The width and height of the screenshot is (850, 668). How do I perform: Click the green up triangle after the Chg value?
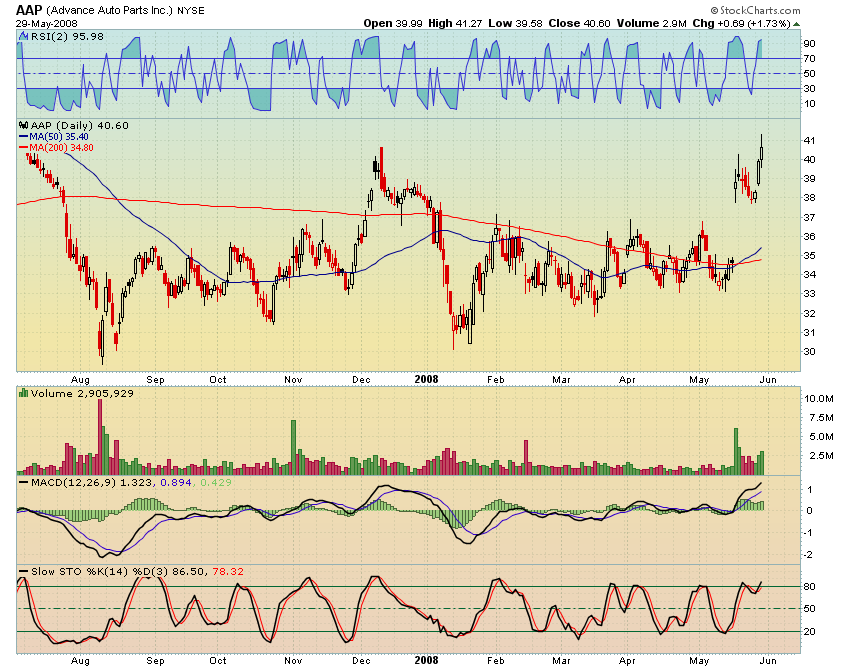[796, 24]
